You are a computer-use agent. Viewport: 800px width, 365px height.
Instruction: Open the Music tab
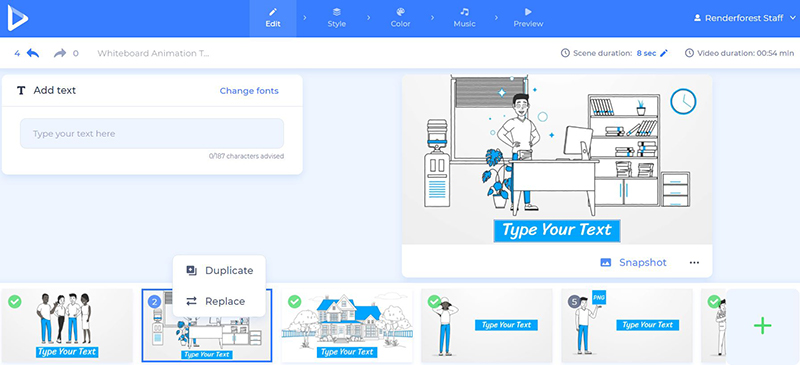464,18
